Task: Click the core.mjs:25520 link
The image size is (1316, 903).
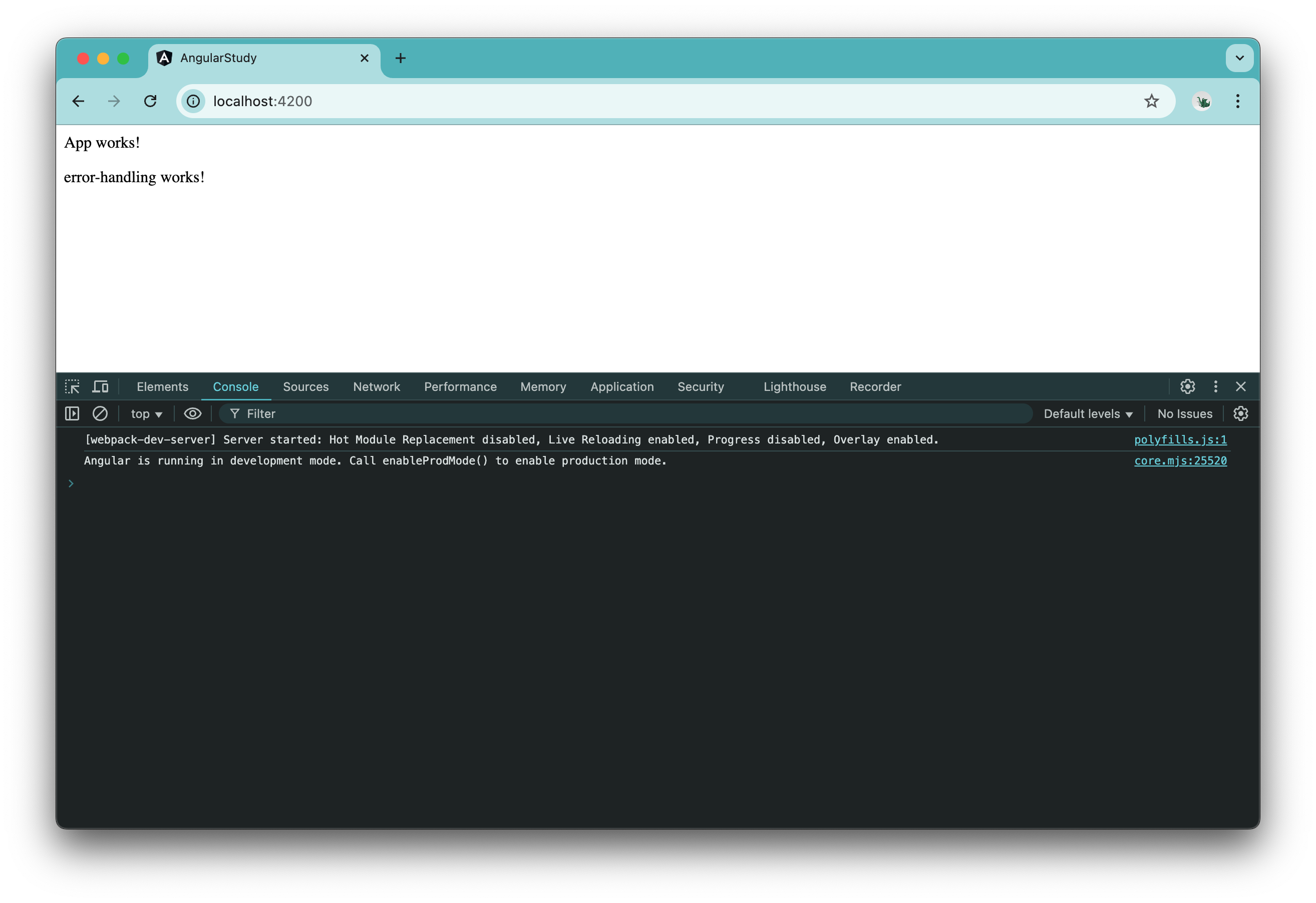Action: click(x=1181, y=460)
